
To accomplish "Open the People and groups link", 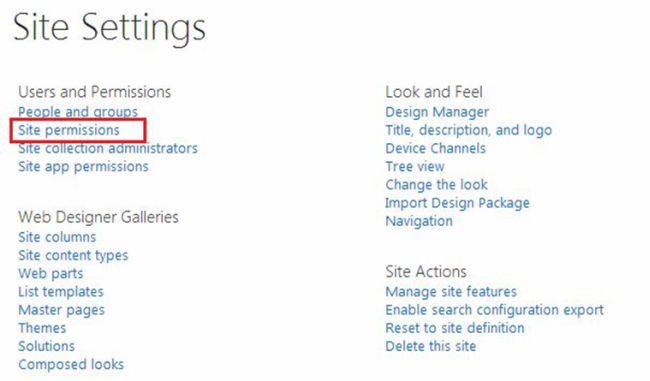I will pos(78,112).
